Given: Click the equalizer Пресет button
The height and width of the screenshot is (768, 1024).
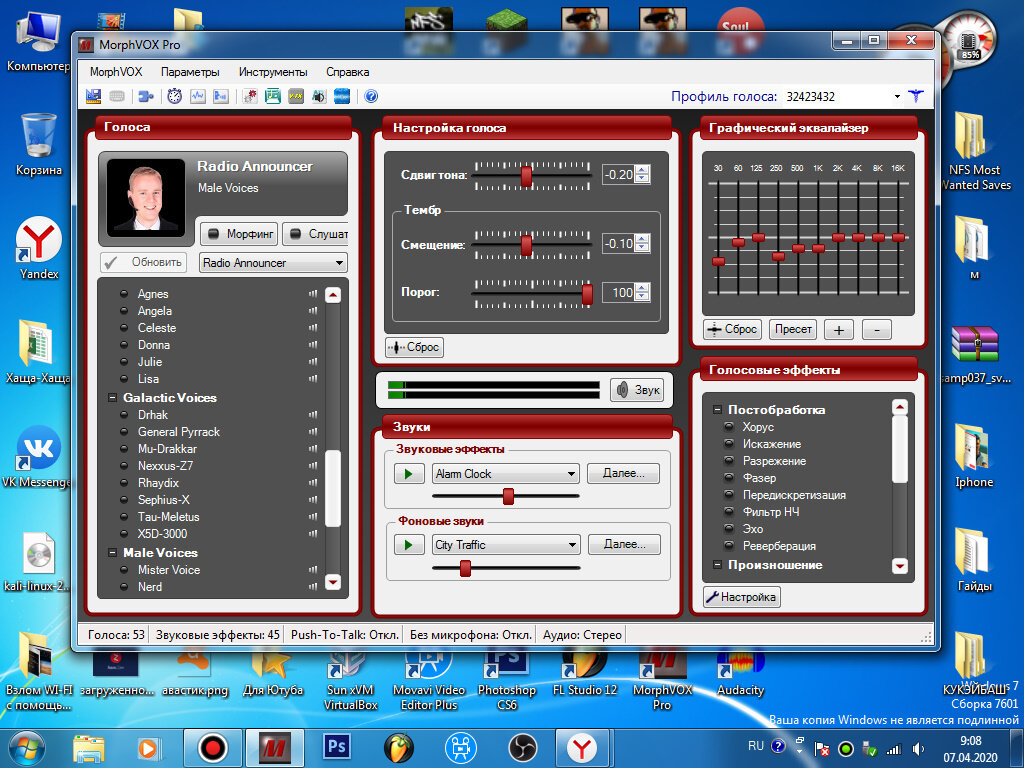Looking at the screenshot, I should 793,329.
